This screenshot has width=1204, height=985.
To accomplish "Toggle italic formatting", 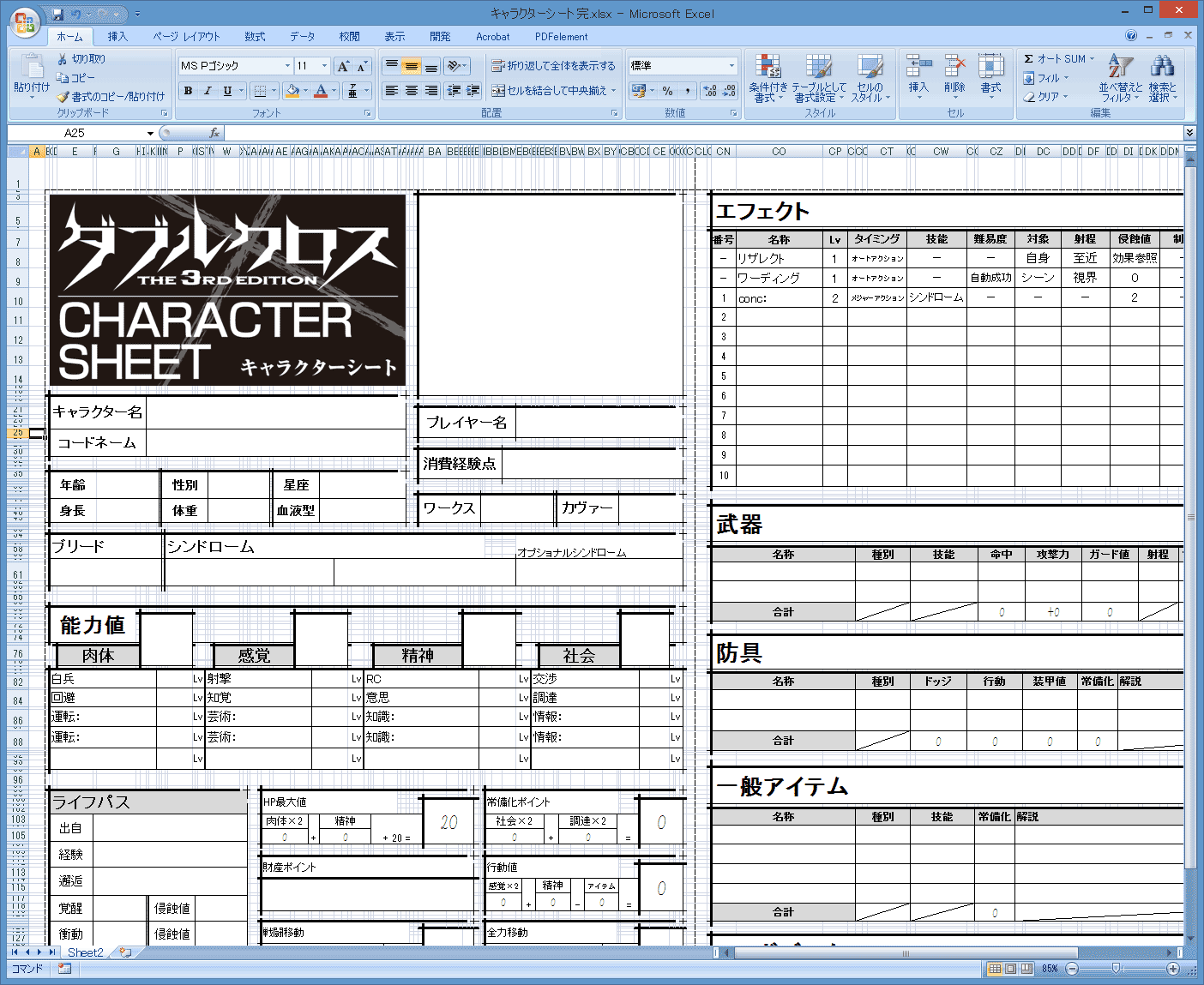I will tap(208, 91).
